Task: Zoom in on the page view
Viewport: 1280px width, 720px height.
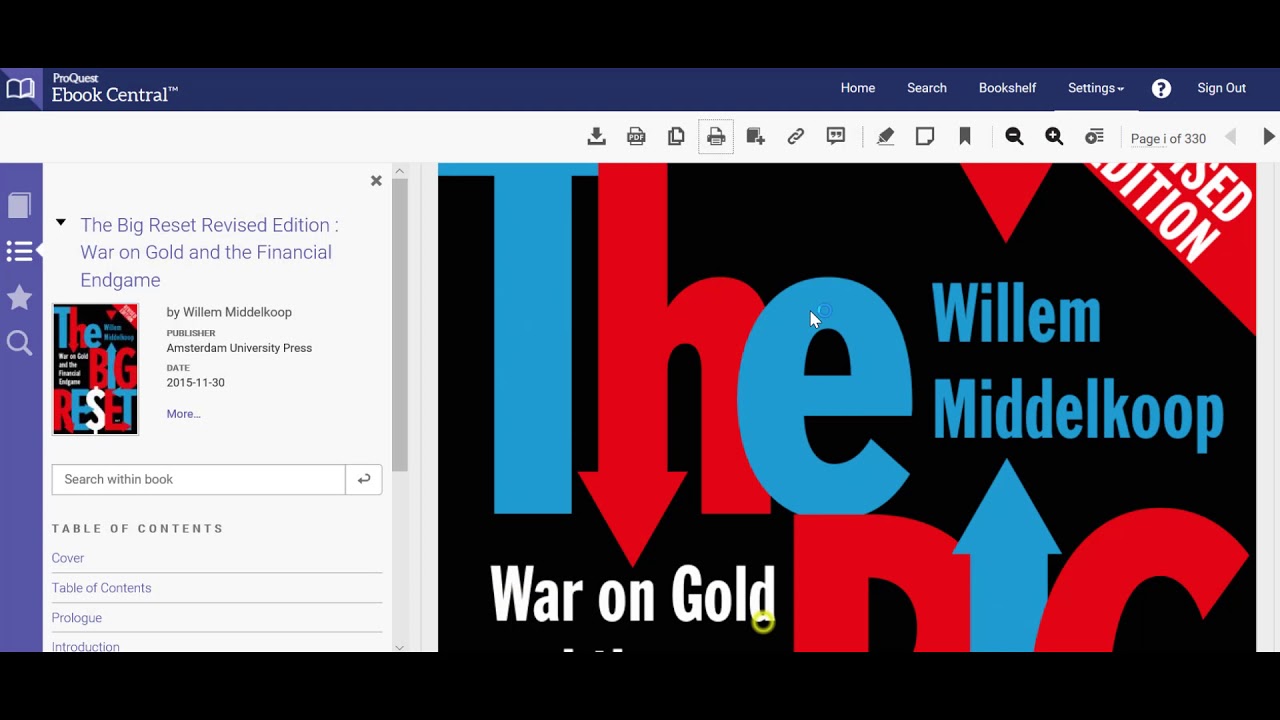Action: pos(1054,137)
